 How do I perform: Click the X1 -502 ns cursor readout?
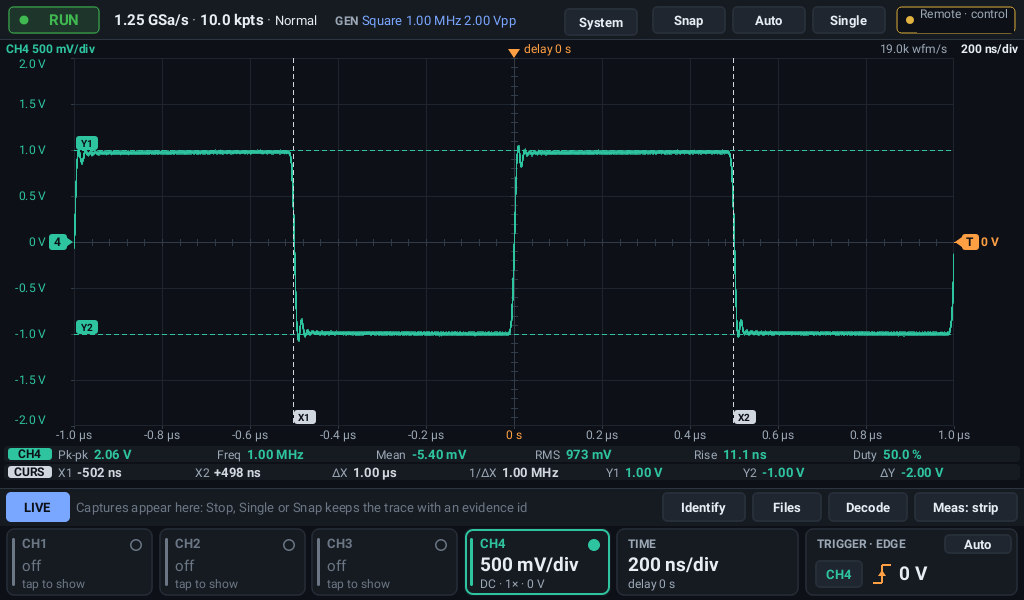[x=89, y=473]
